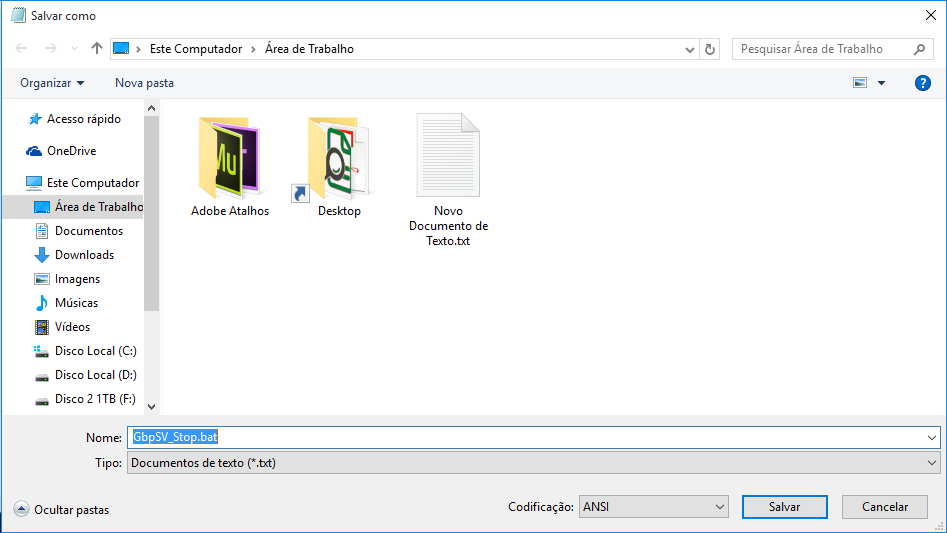
Task: Click the navigation pane scroll down arrow
Action: pos(152,406)
